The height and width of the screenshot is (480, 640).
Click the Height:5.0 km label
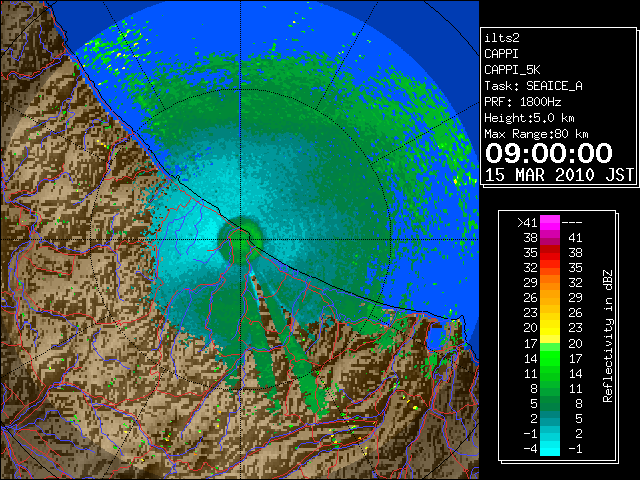(529, 118)
